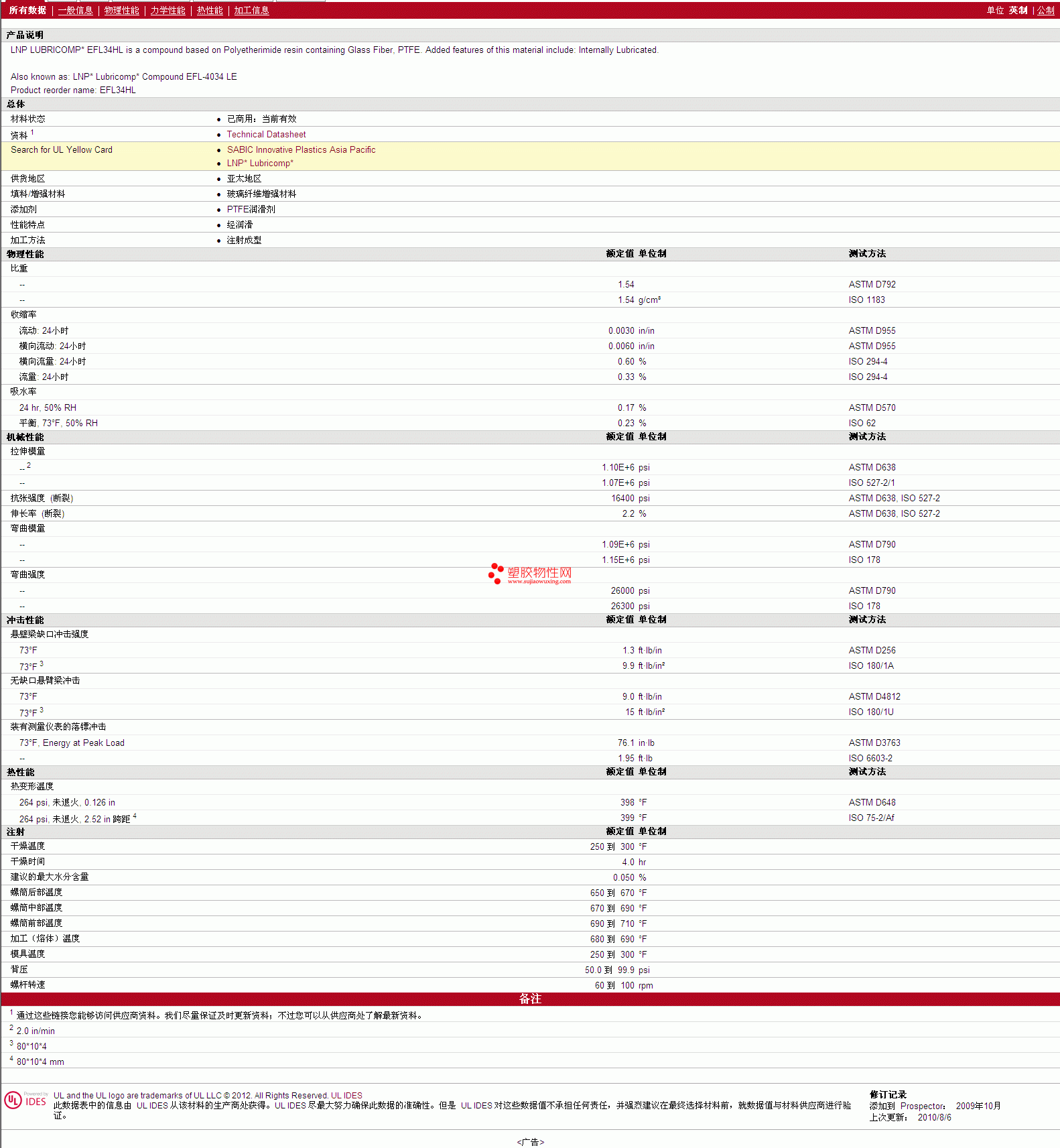This screenshot has width=1060, height=1148.
Task: Click the 注射成型 processing method value
Action: point(244,241)
